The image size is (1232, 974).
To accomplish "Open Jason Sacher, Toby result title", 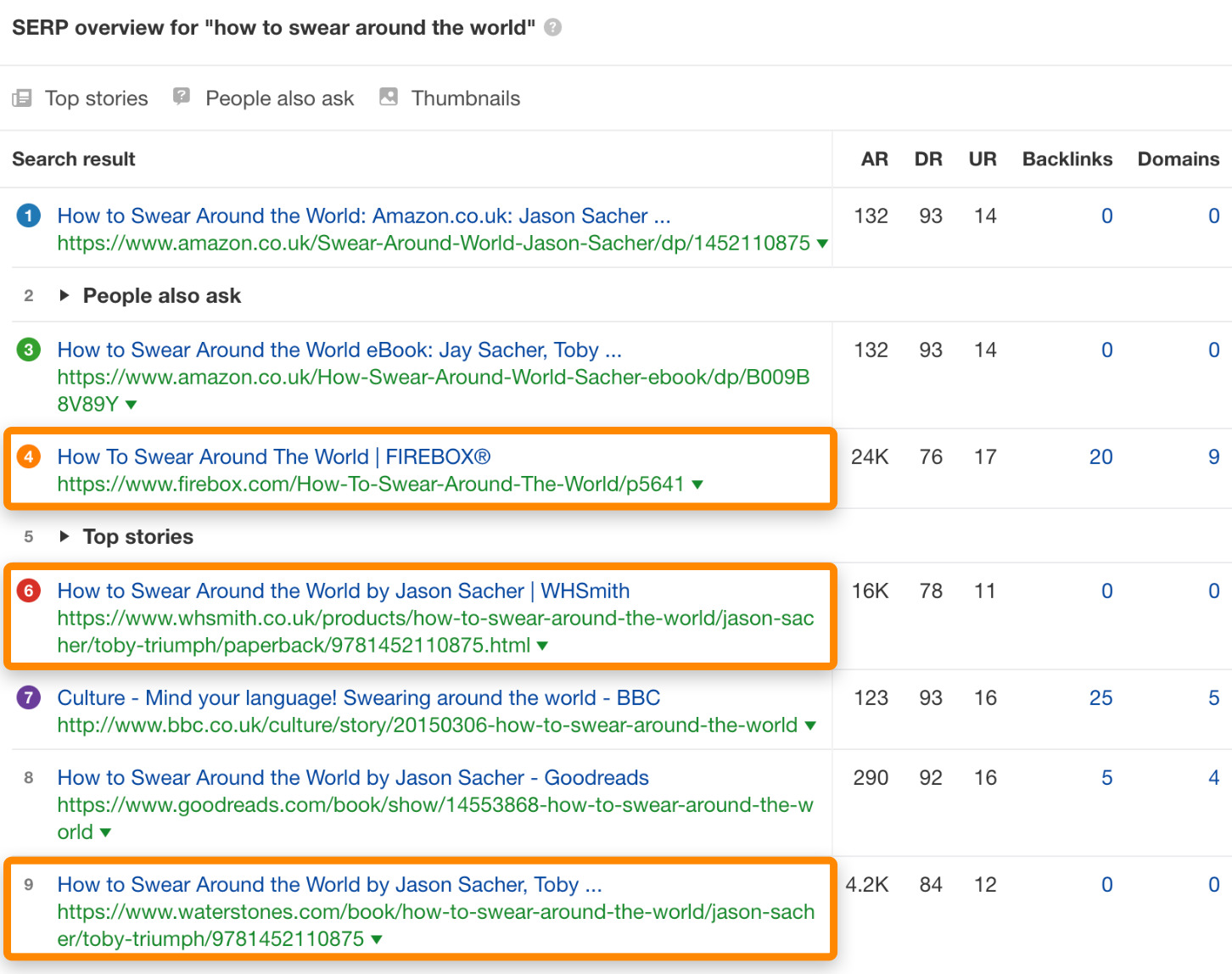I will [330, 884].
